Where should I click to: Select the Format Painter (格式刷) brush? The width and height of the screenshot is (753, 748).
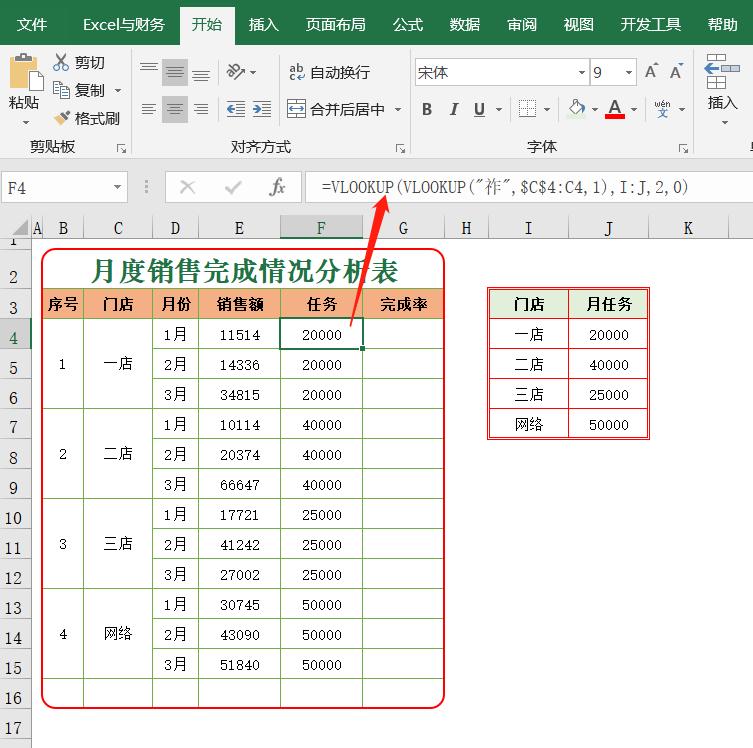(x=62, y=118)
